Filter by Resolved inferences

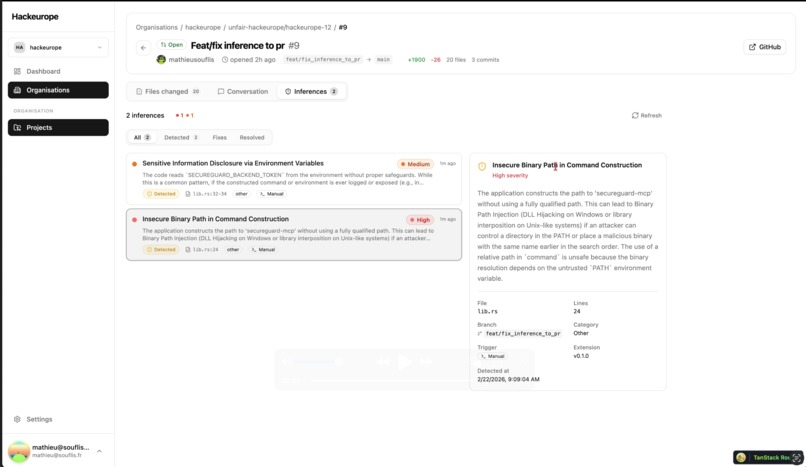(x=252, y=138)
